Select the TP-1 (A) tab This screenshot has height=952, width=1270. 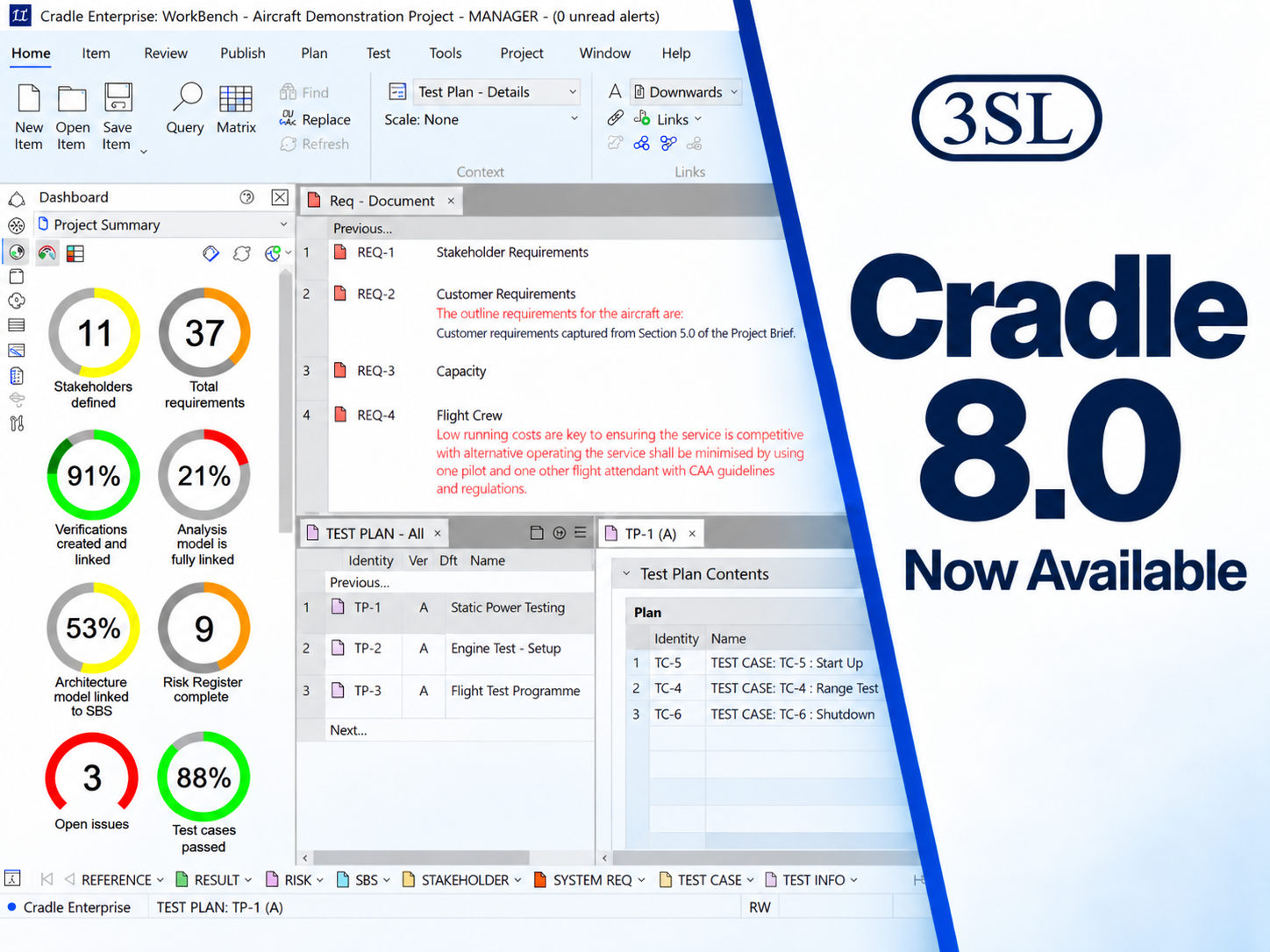[x=650, y=534]
